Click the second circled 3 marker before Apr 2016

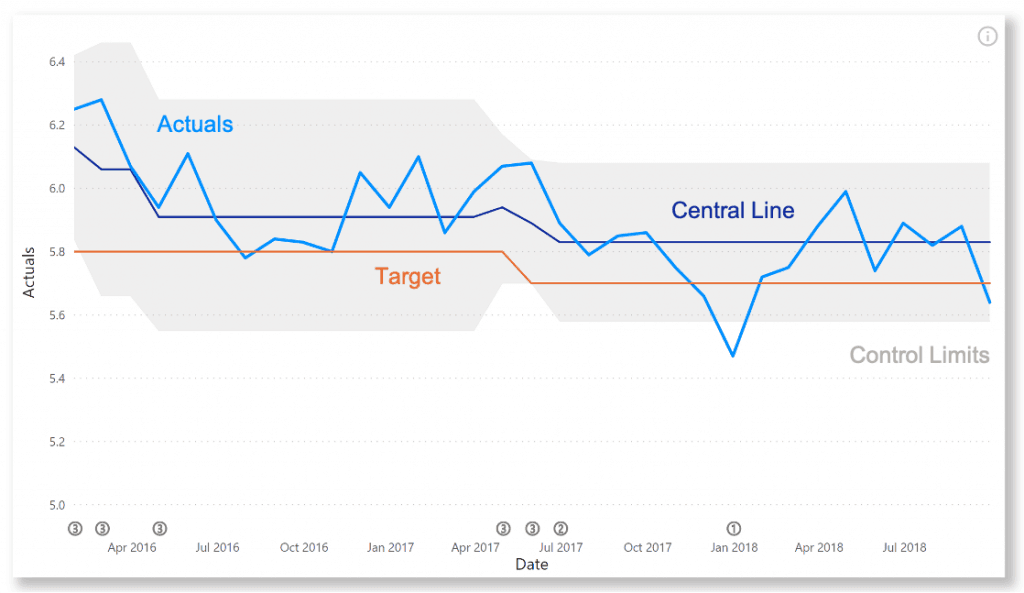103,528
